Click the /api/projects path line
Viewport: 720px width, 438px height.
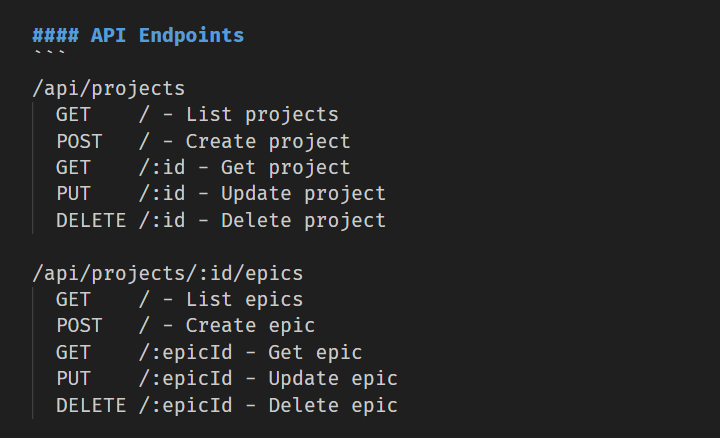click(109, 89)
